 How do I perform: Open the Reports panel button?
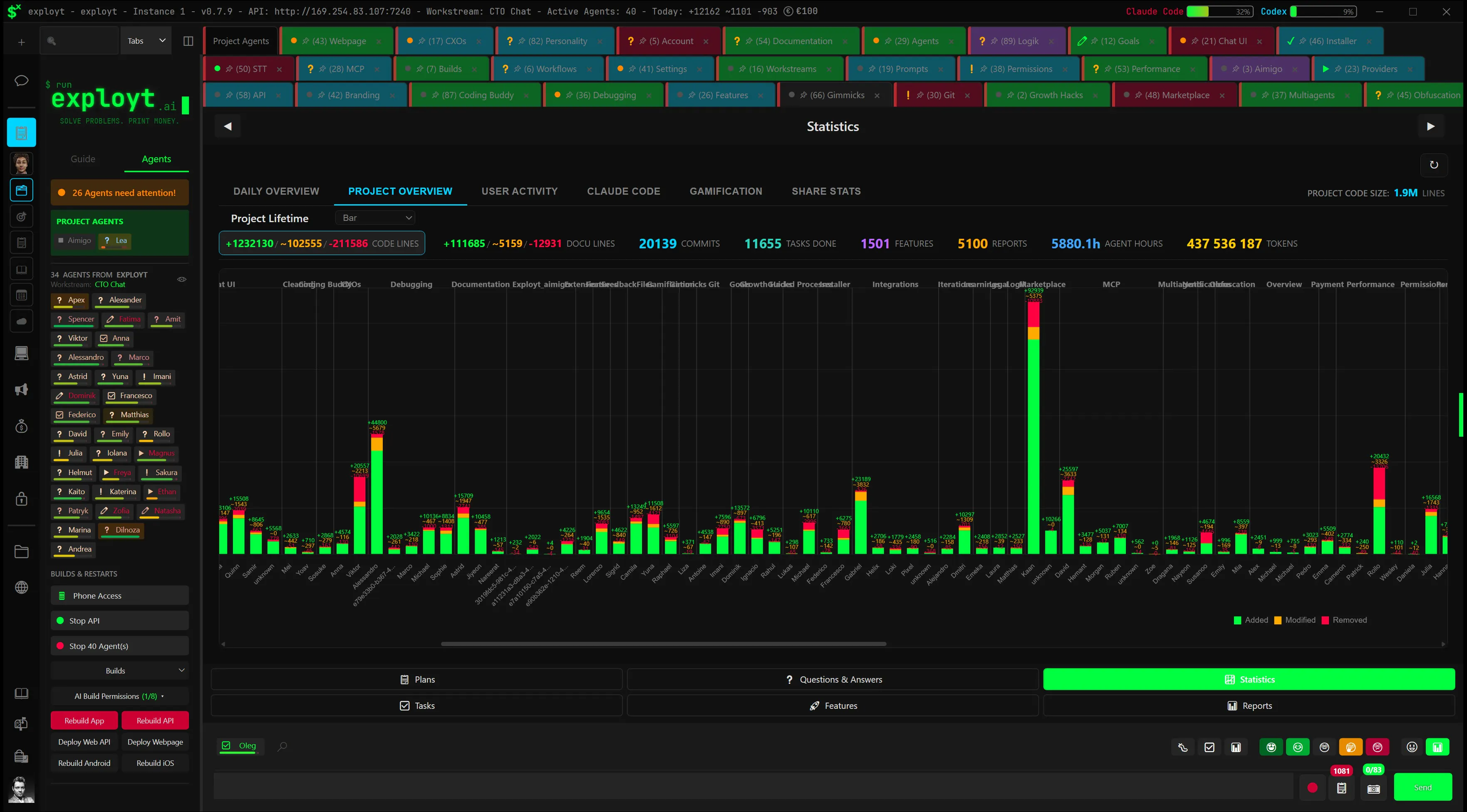pos(1249,706)
